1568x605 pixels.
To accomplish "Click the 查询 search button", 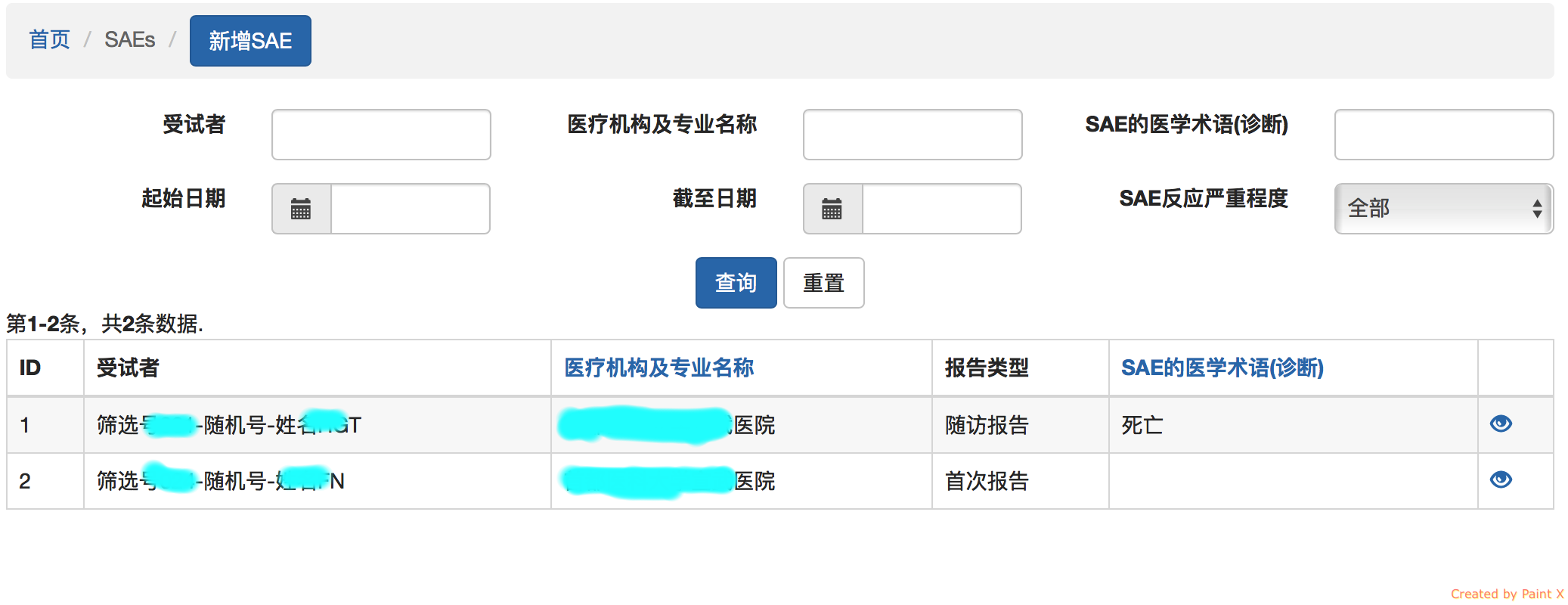I will (x=736, y=283).
